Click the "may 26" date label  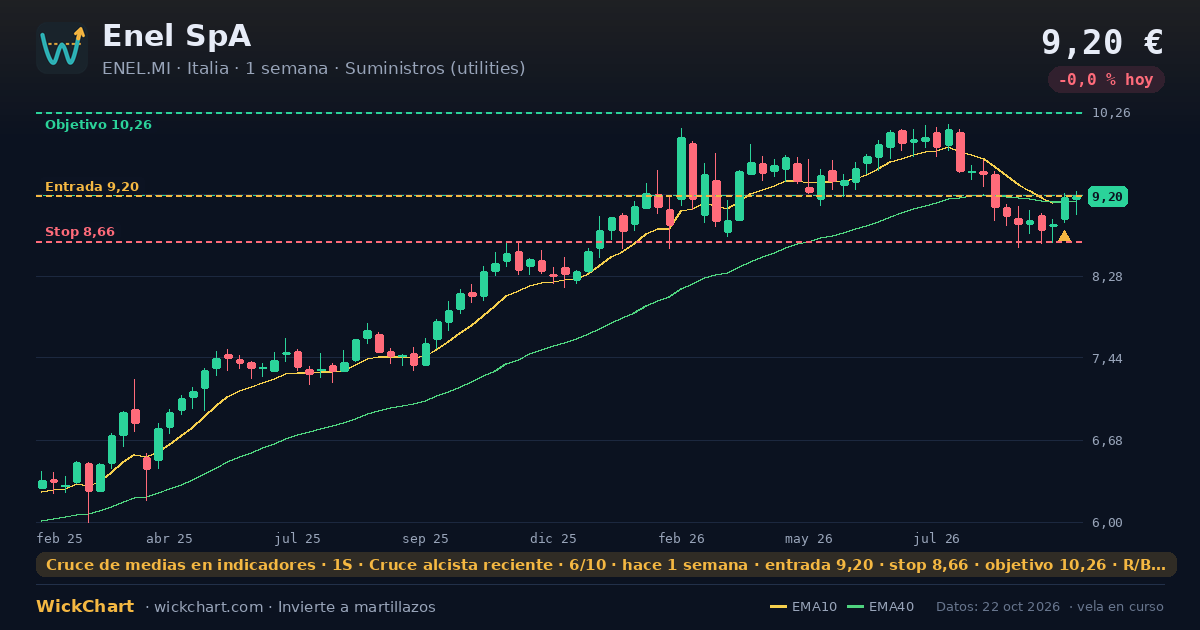(809, 538)
